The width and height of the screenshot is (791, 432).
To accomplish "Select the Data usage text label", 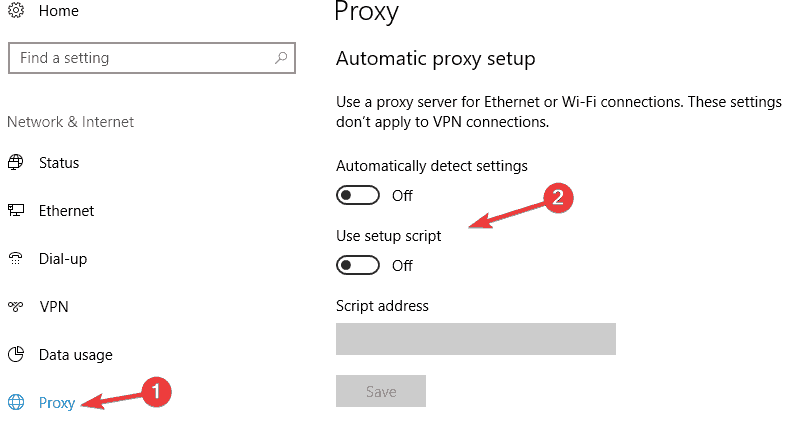I will pyautogui.click(x=75, y=355).
